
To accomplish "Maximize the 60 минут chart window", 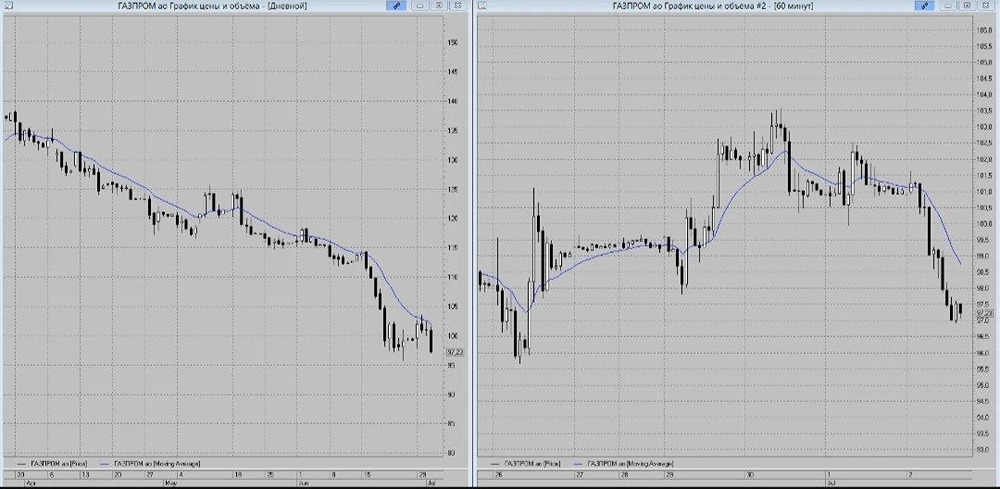I will click(x=967, y=5).
